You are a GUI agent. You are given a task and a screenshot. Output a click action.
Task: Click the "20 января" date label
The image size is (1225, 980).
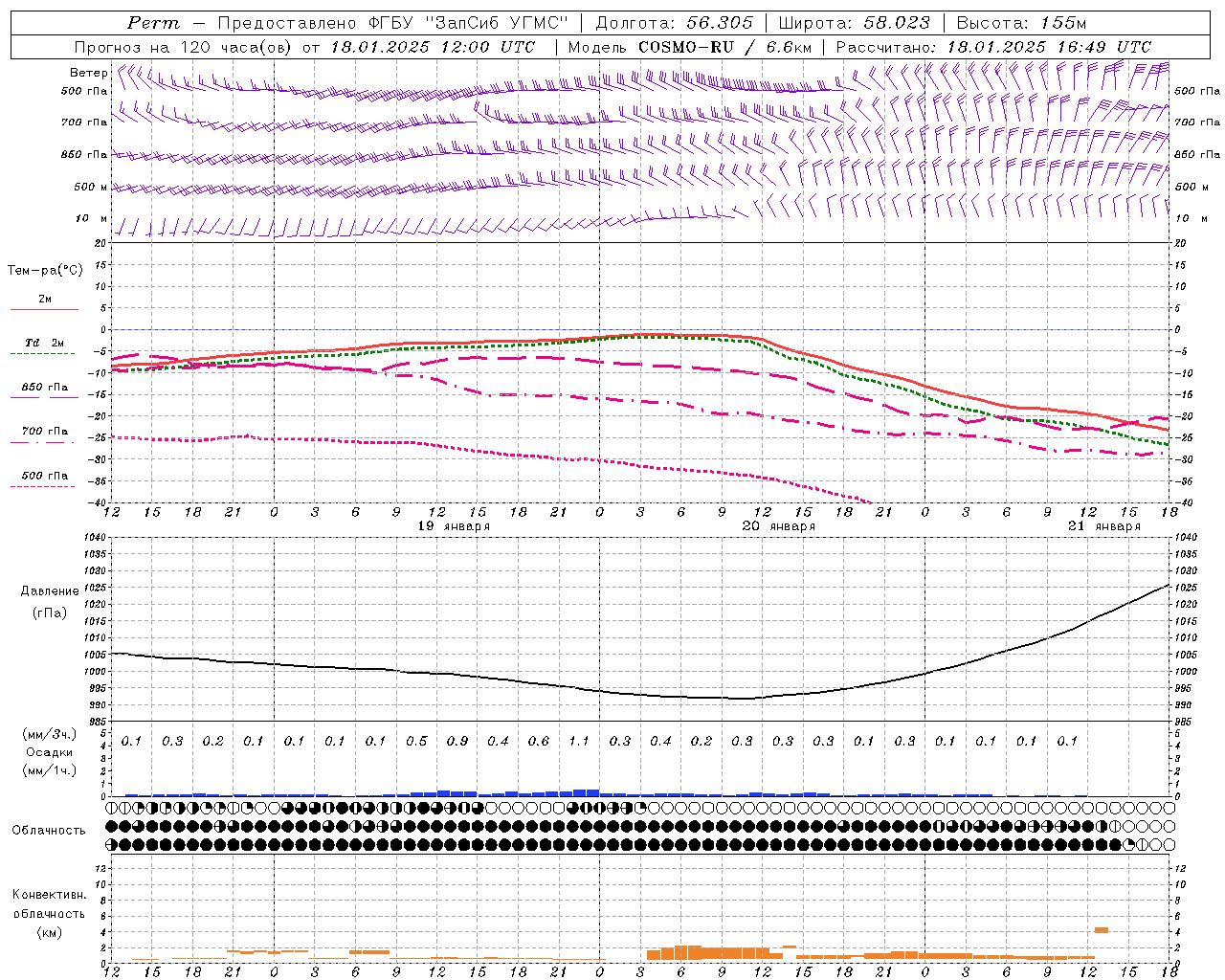coord(779,526)
